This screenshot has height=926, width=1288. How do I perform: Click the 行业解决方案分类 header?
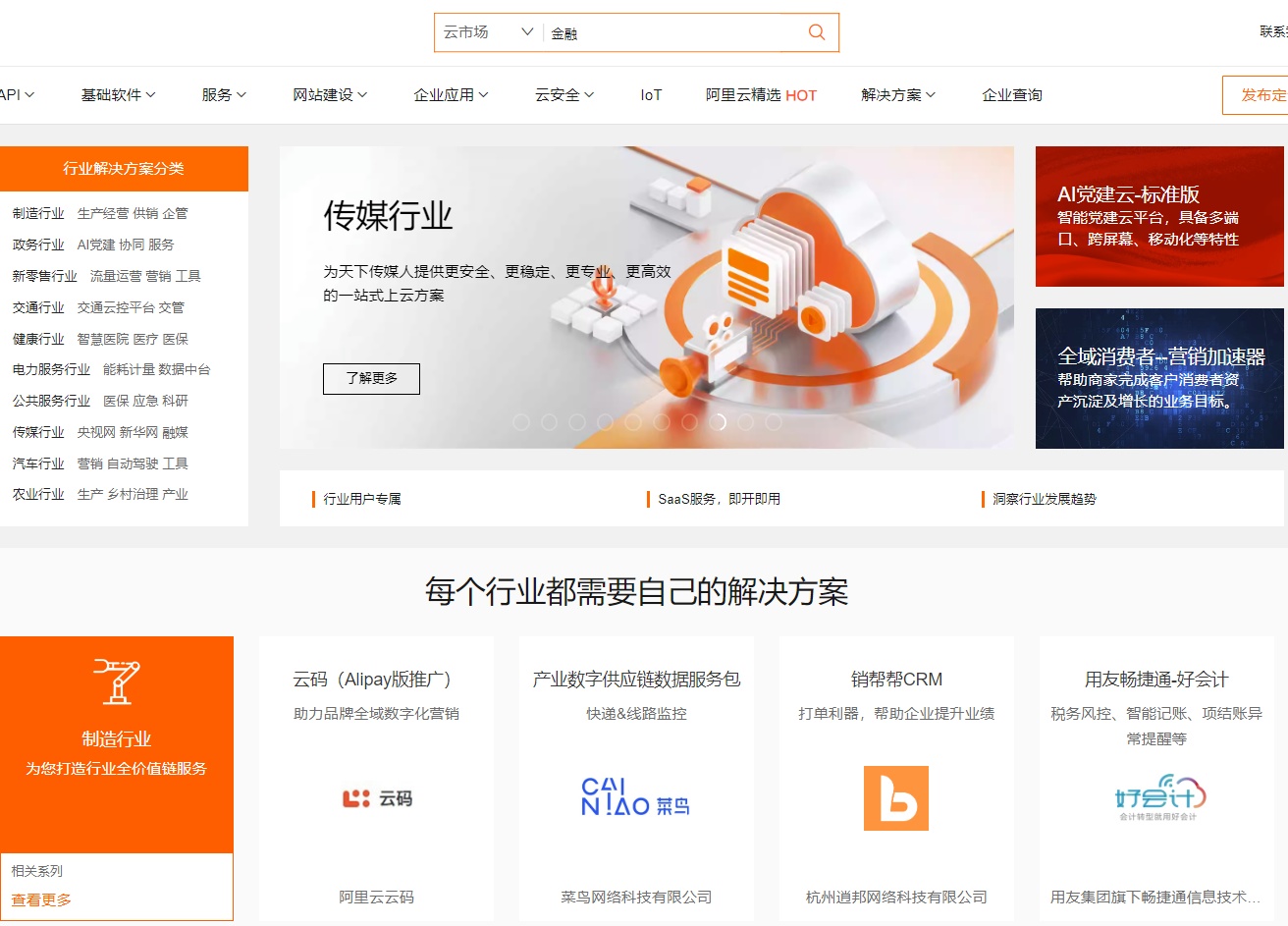pos(124,168)
